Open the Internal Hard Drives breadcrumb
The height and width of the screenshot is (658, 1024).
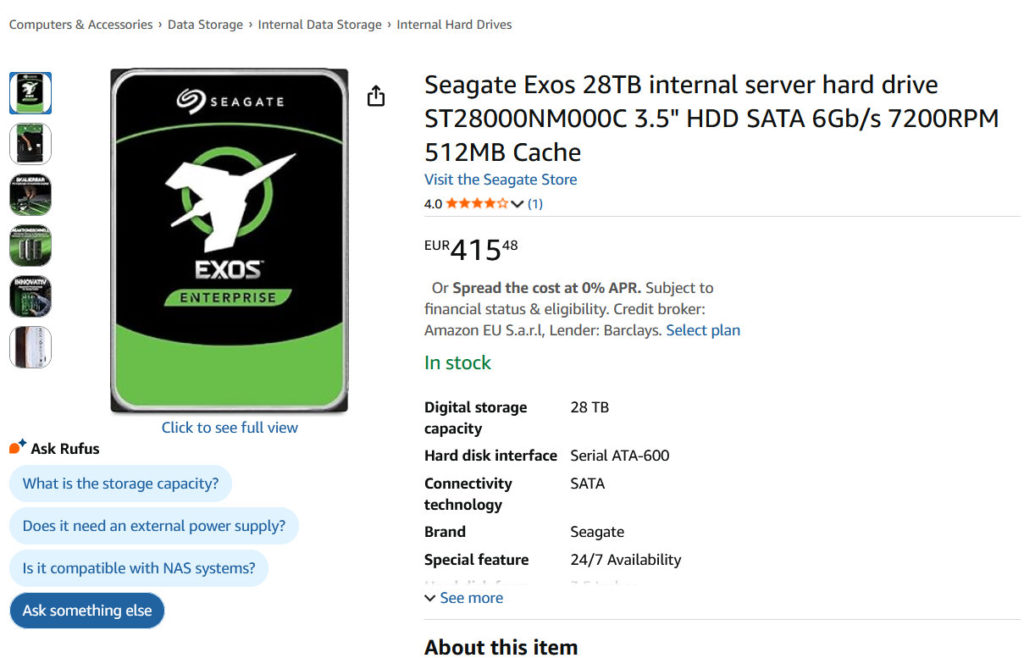[x=454, y=24]
